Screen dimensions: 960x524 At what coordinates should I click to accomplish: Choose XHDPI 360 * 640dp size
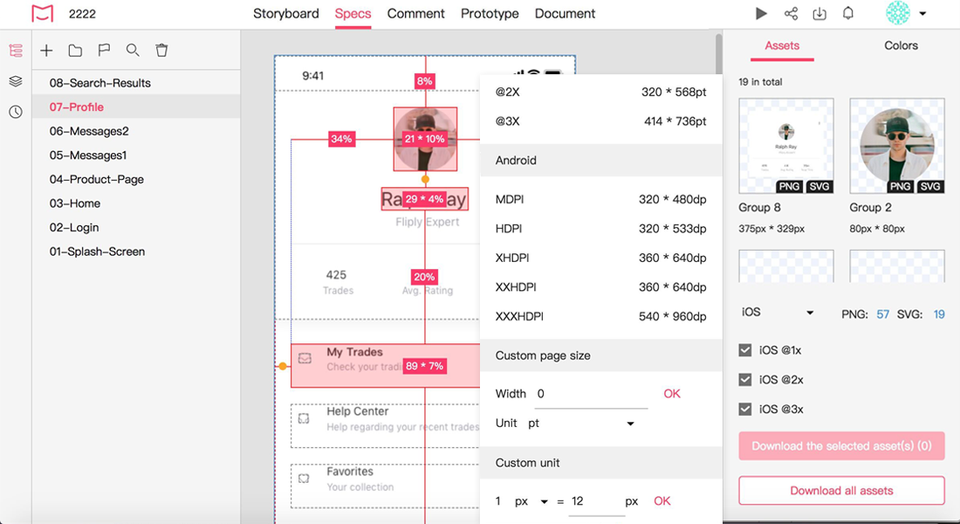coord(601,258)
